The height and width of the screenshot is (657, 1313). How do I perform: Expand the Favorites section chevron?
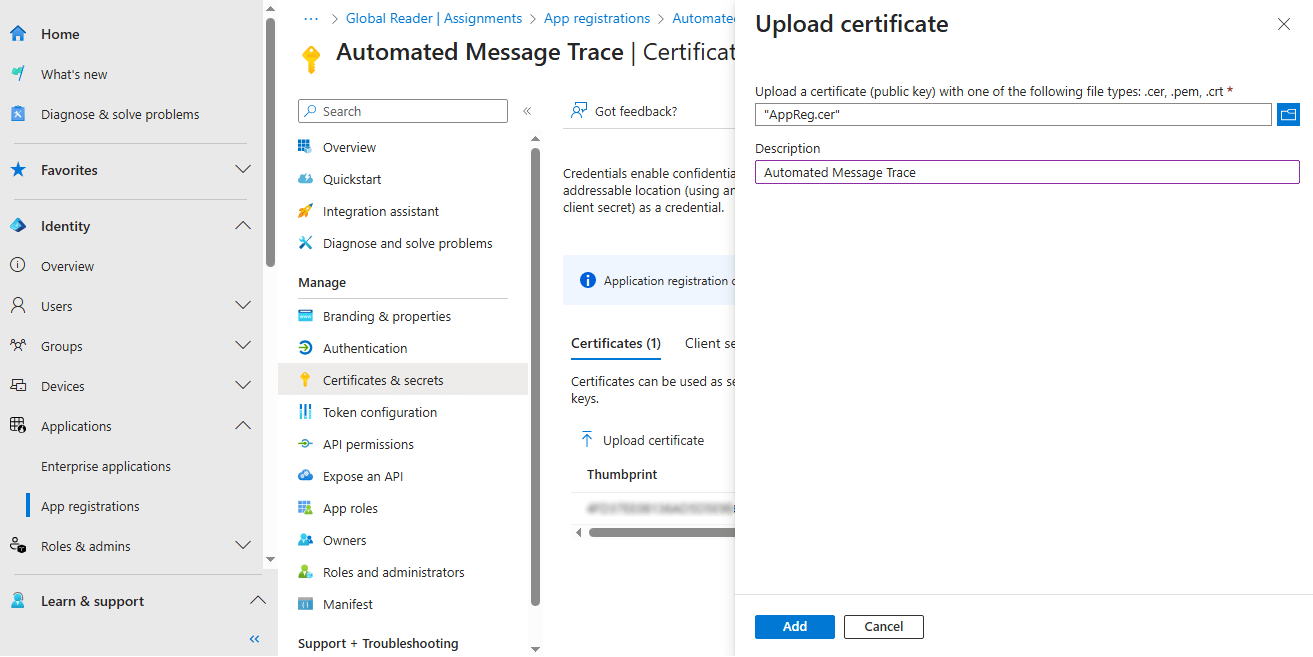243,170
